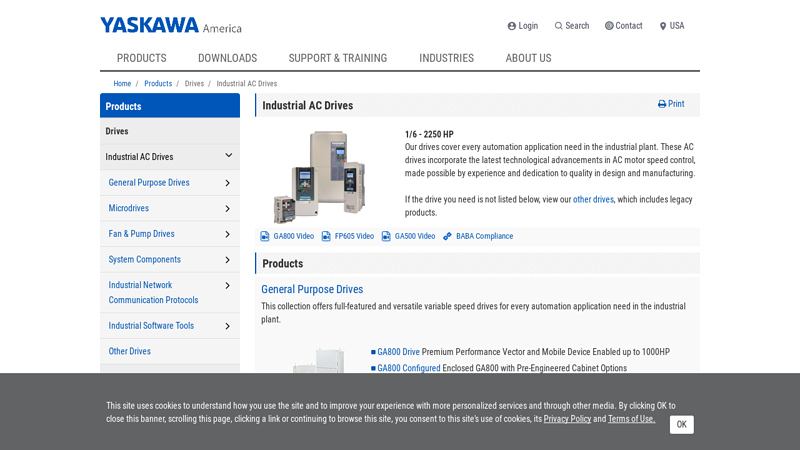The height and width of the screenshot is (450, 800).
Task: Select the USA region link
Action: [677, 26]
